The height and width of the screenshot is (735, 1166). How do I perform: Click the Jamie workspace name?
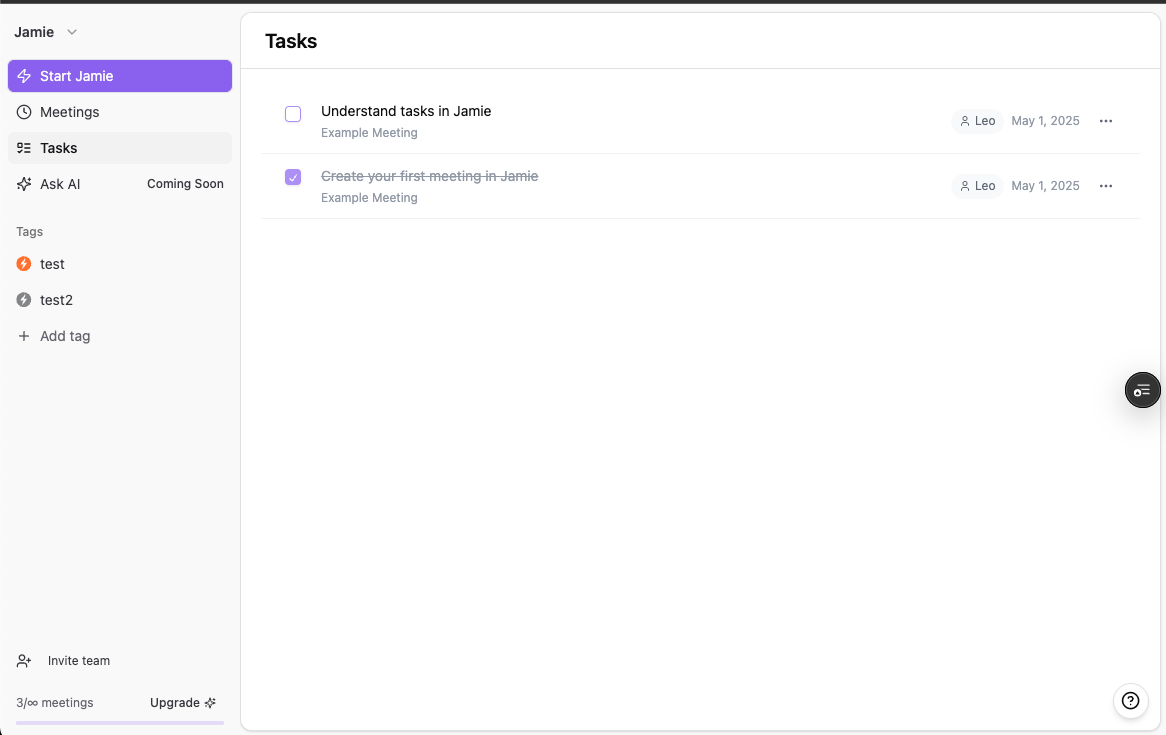click(x=34, y=32)
